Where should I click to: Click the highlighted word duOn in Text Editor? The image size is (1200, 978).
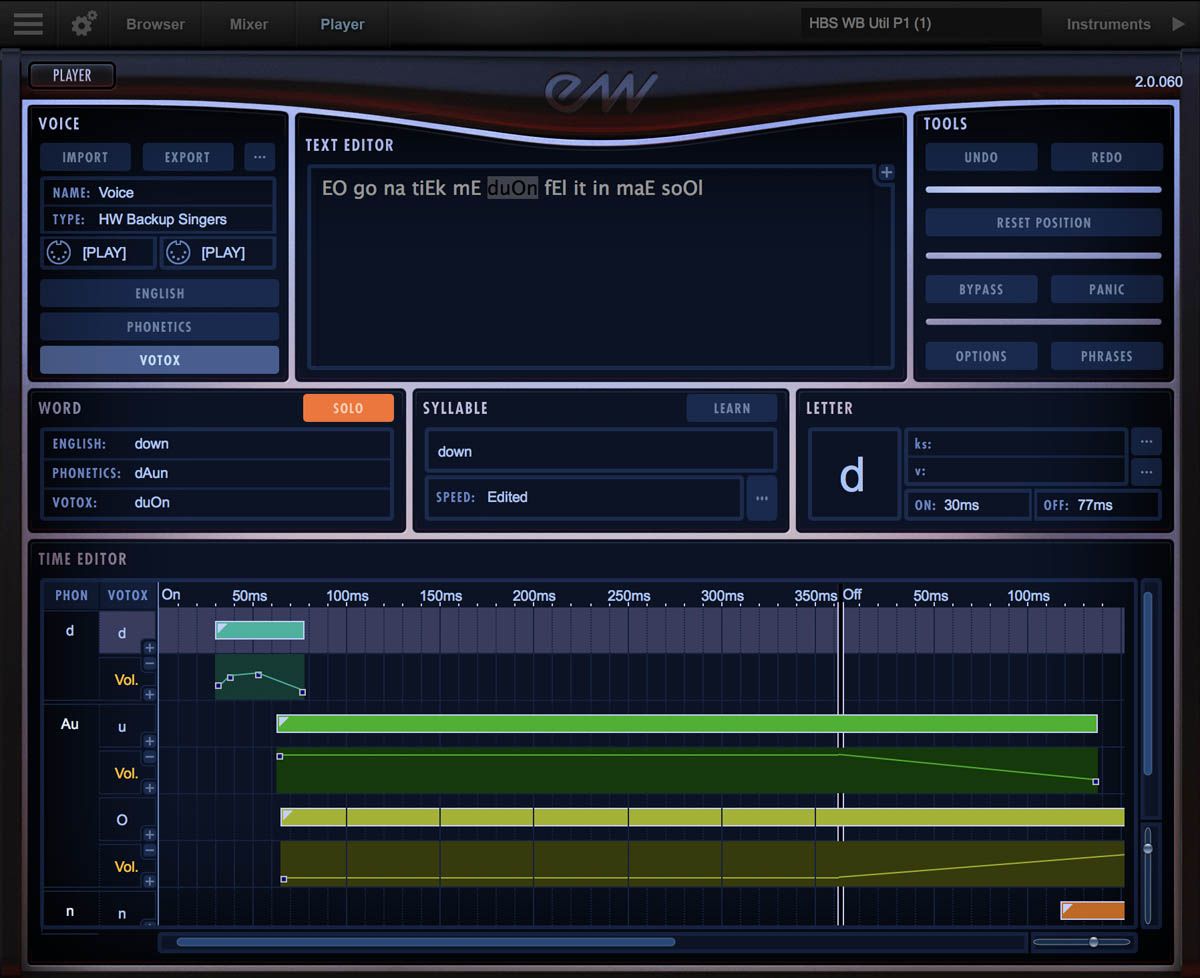coord(512,188)
